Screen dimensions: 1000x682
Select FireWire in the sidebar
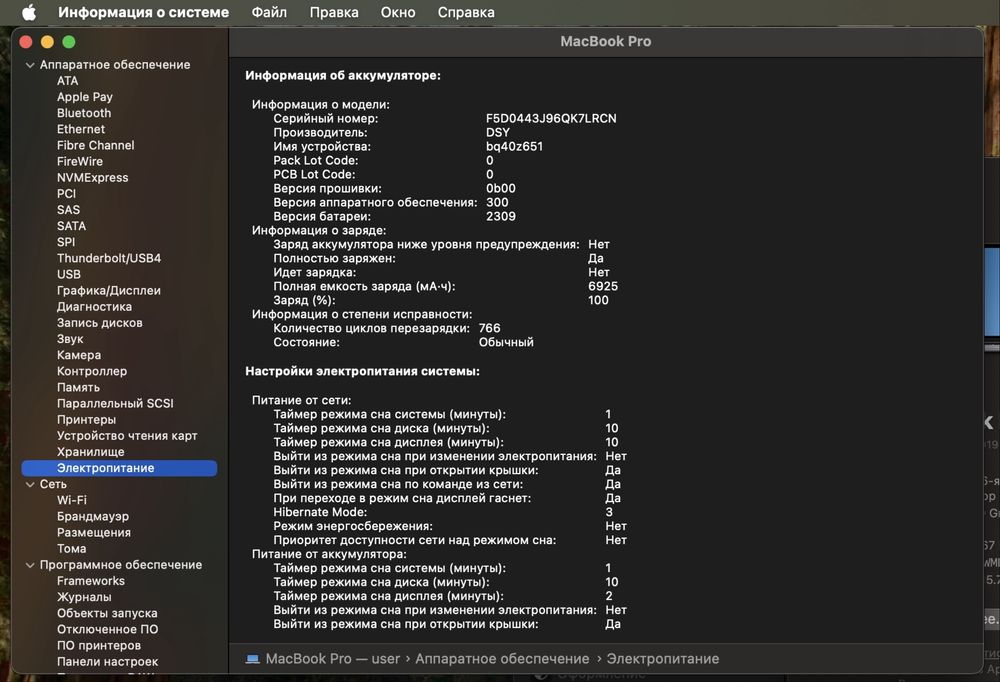coord(80,161)
